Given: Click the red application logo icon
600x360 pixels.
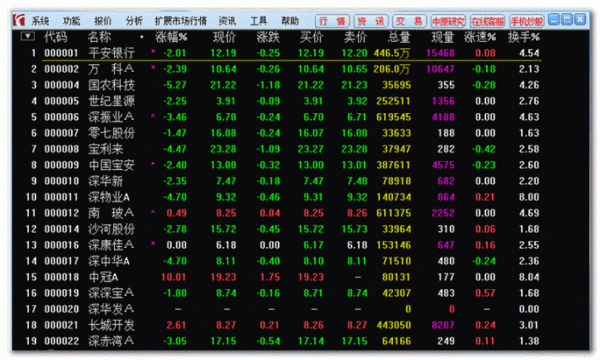Looking at the screenshot, I should pos(19,20).
